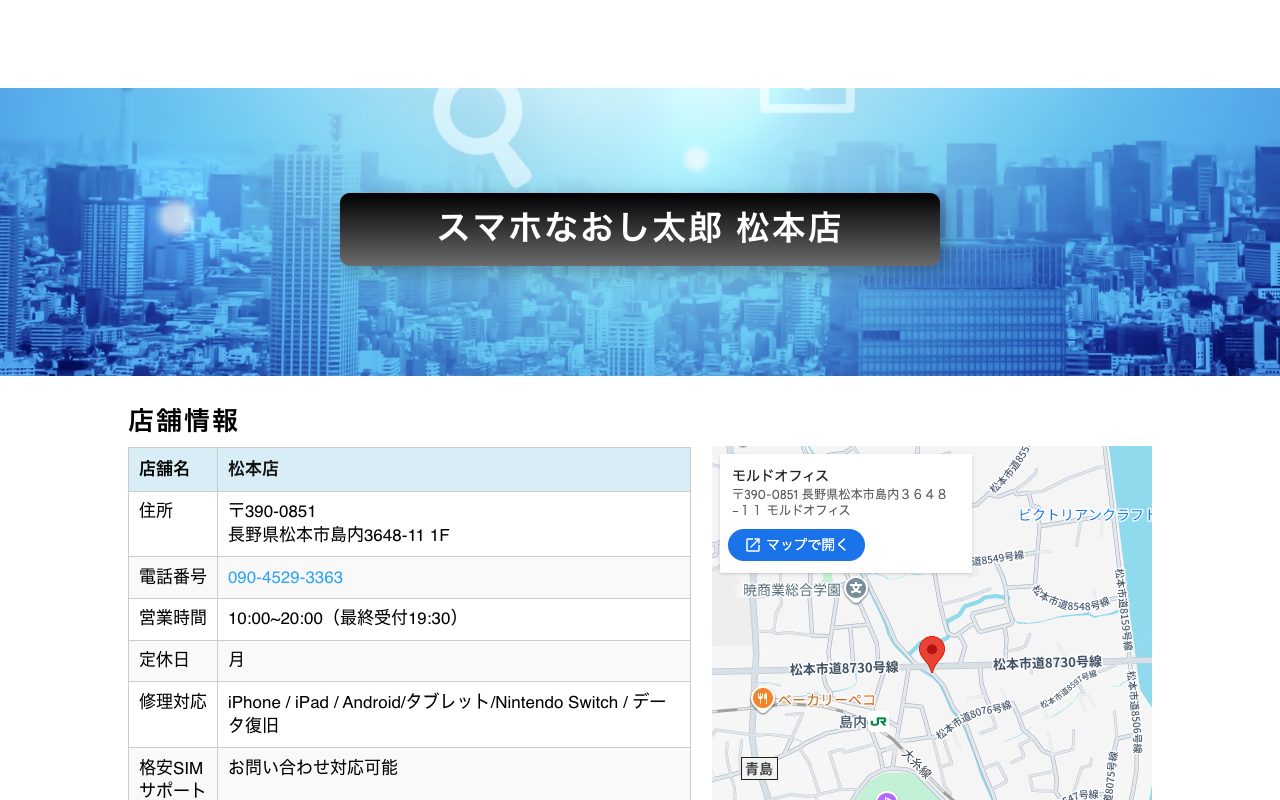The height and width of the screenshot is (800, 1280).
Task: Select the 店舗名 table header cell
Action: [x=173, y=469]
